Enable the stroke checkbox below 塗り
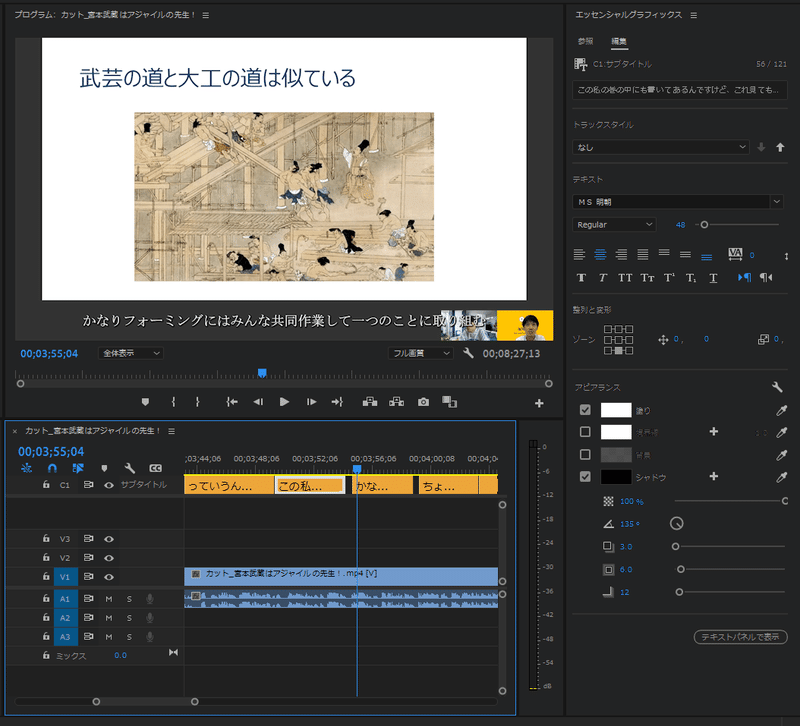This screenshot has width=800, height=726. tap(585, 432)
